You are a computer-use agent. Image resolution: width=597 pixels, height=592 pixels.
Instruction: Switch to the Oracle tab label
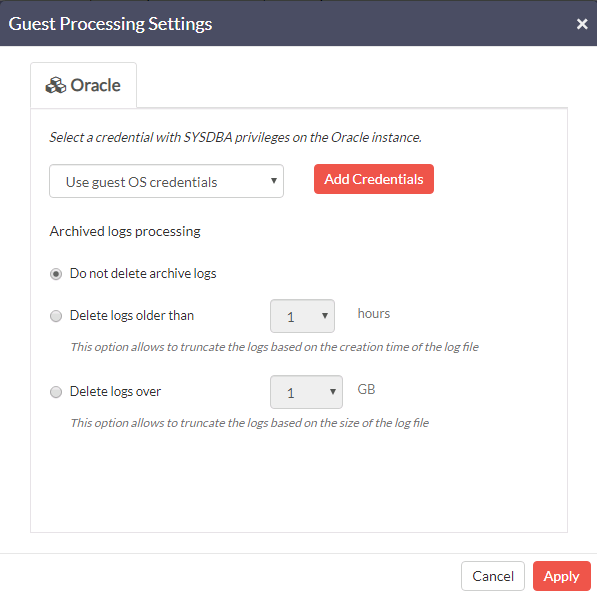point(95,85)
